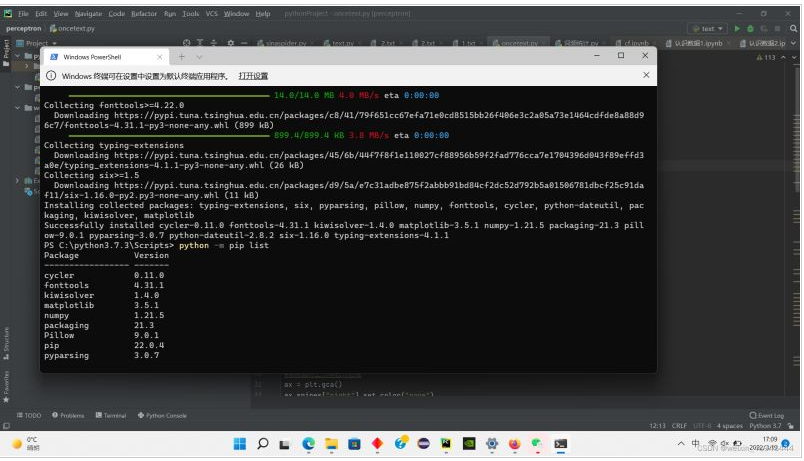Toggle the Favorites side tool window
The height and width of the screenshot is (461, 804).
tap(6, 386)
